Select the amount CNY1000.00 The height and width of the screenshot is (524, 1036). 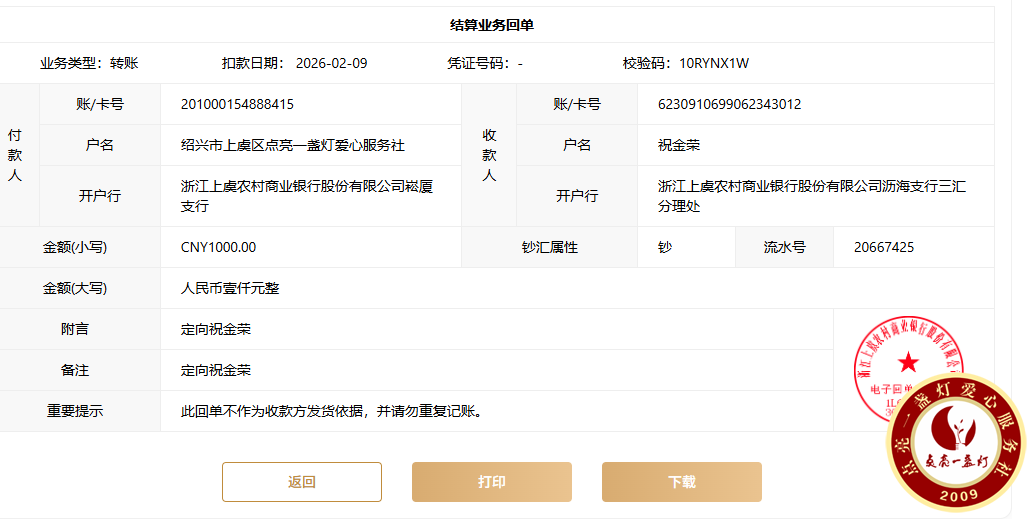coord(218,247)
